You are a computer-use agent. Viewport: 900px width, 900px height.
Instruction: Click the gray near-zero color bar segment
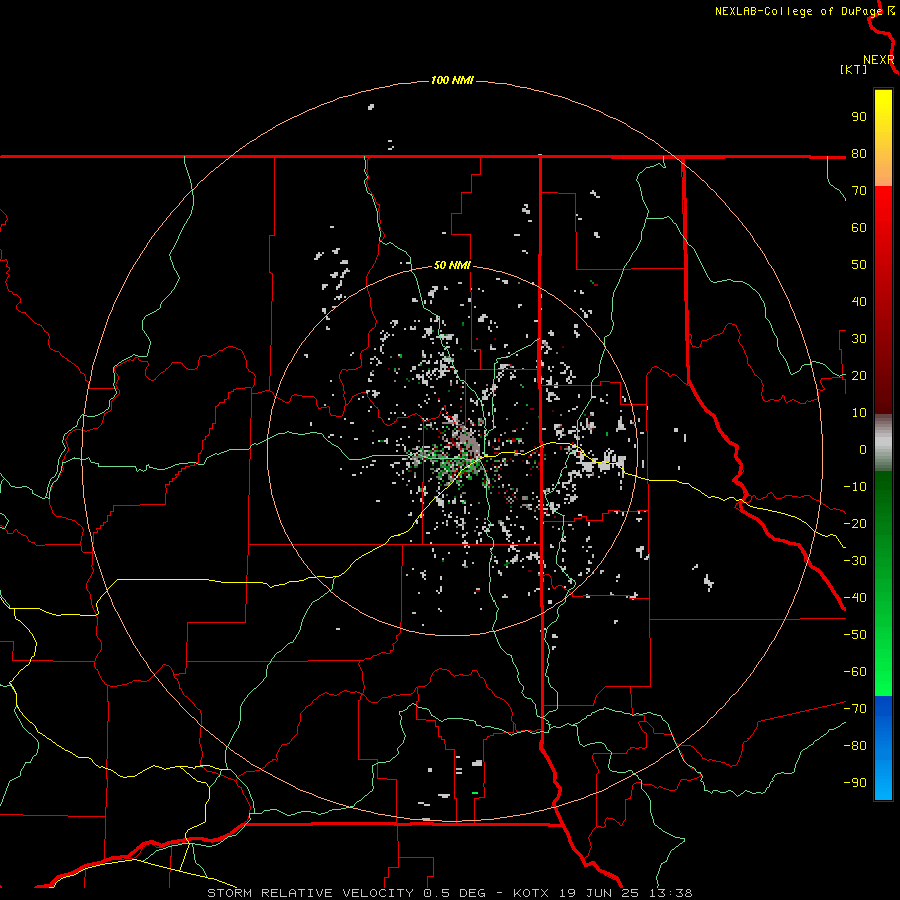click(x=883, y=443)
